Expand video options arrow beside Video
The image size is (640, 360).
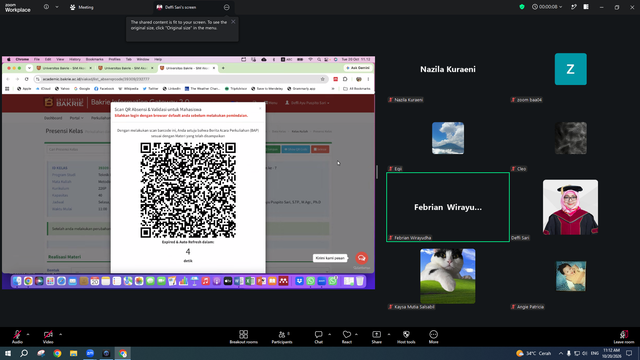[60, 334]
